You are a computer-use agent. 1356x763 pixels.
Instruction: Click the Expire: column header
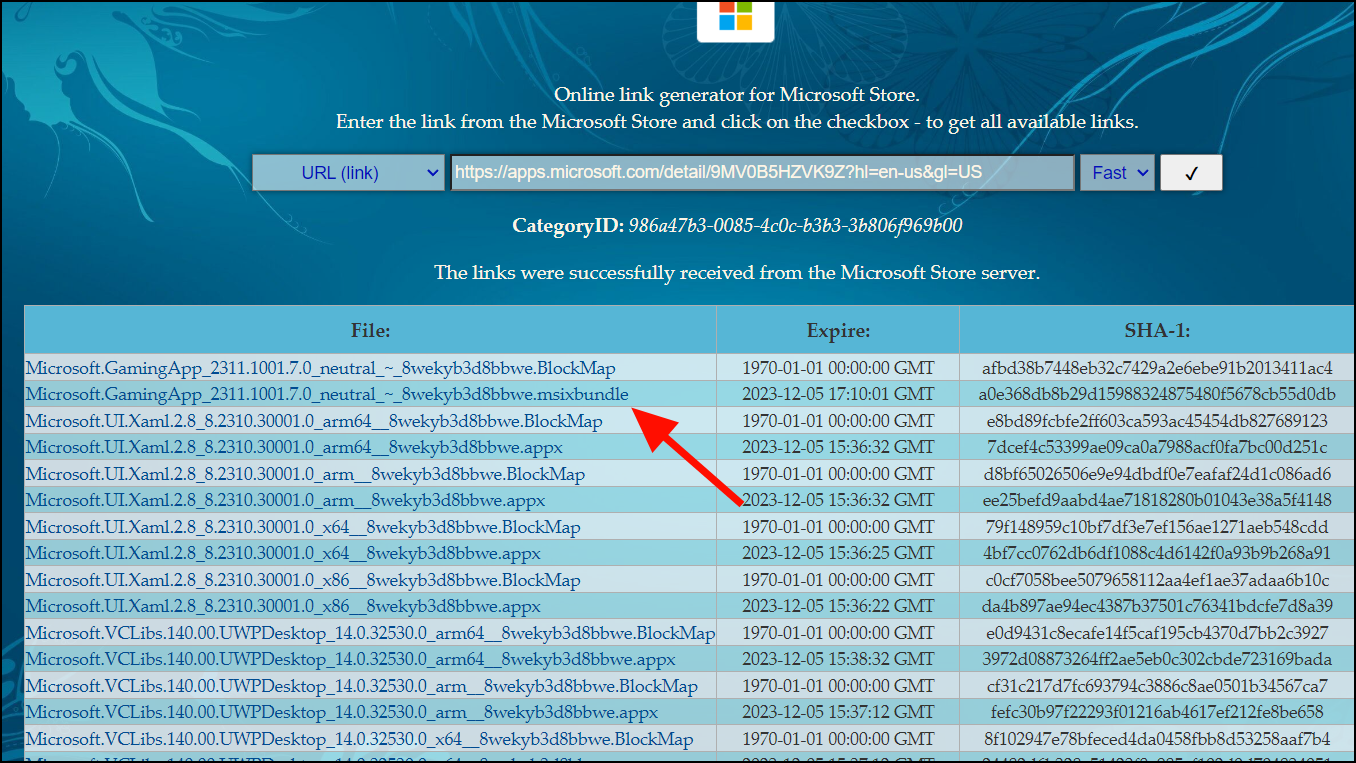point(838,330)
